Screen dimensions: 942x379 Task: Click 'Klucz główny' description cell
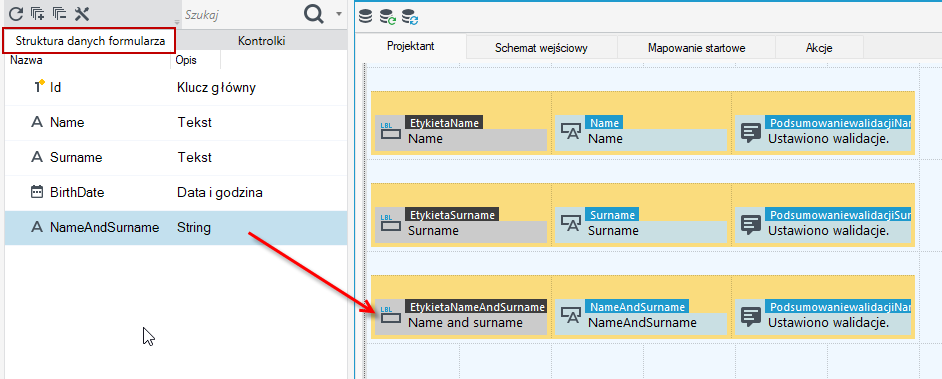[216, 88]
